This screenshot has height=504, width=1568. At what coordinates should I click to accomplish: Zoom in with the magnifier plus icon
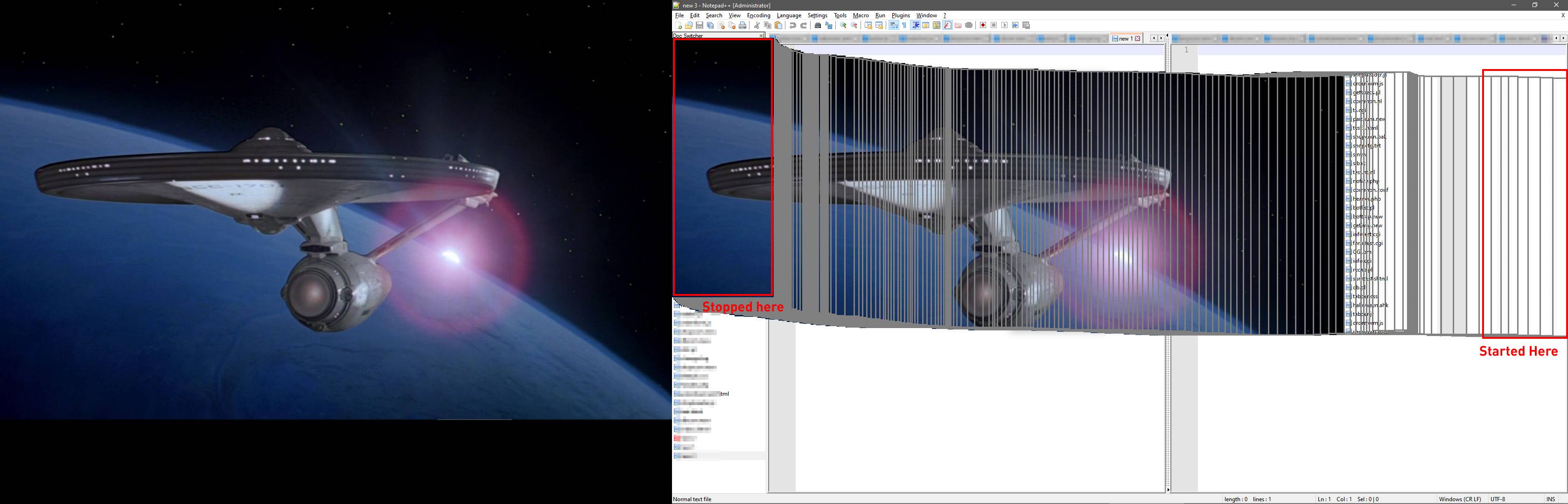[843, 26]
